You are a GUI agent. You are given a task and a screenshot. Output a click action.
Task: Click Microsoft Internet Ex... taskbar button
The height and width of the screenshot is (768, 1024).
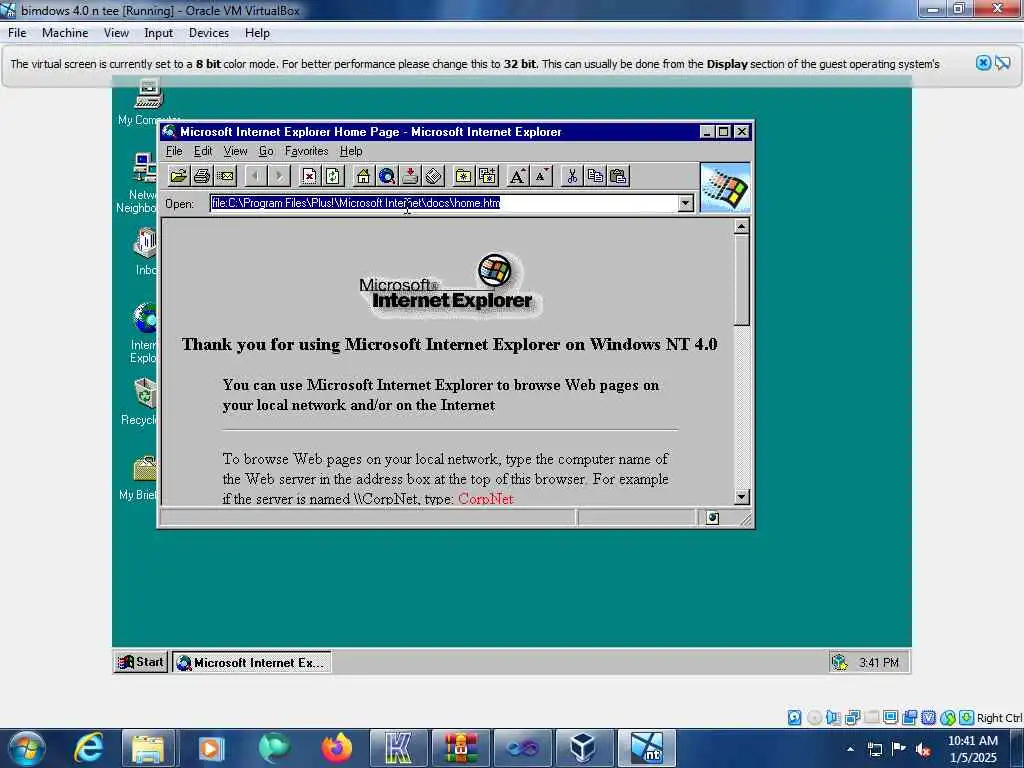click(x=251, y=662)
